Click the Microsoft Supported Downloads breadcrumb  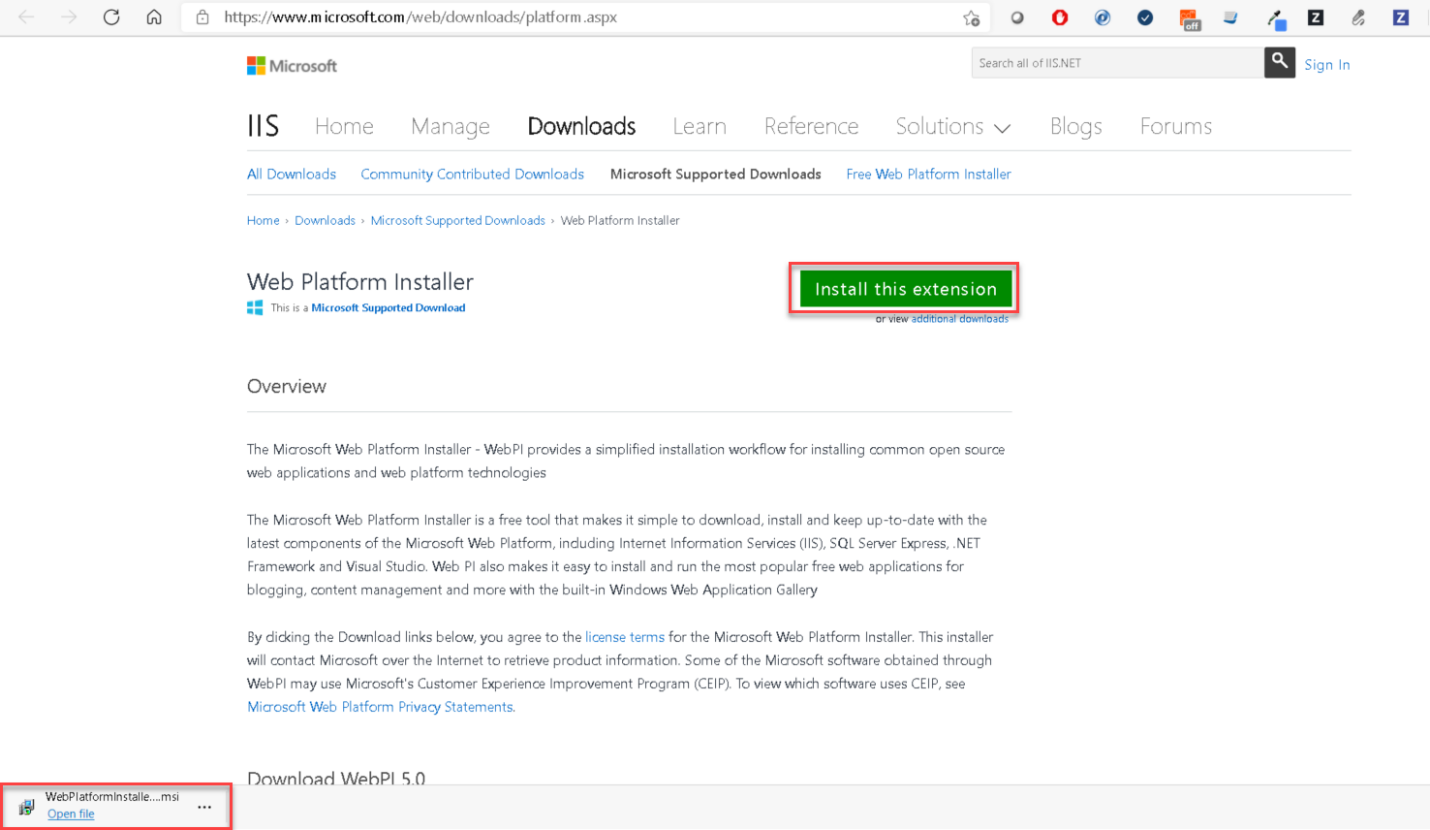coord(458,220)
